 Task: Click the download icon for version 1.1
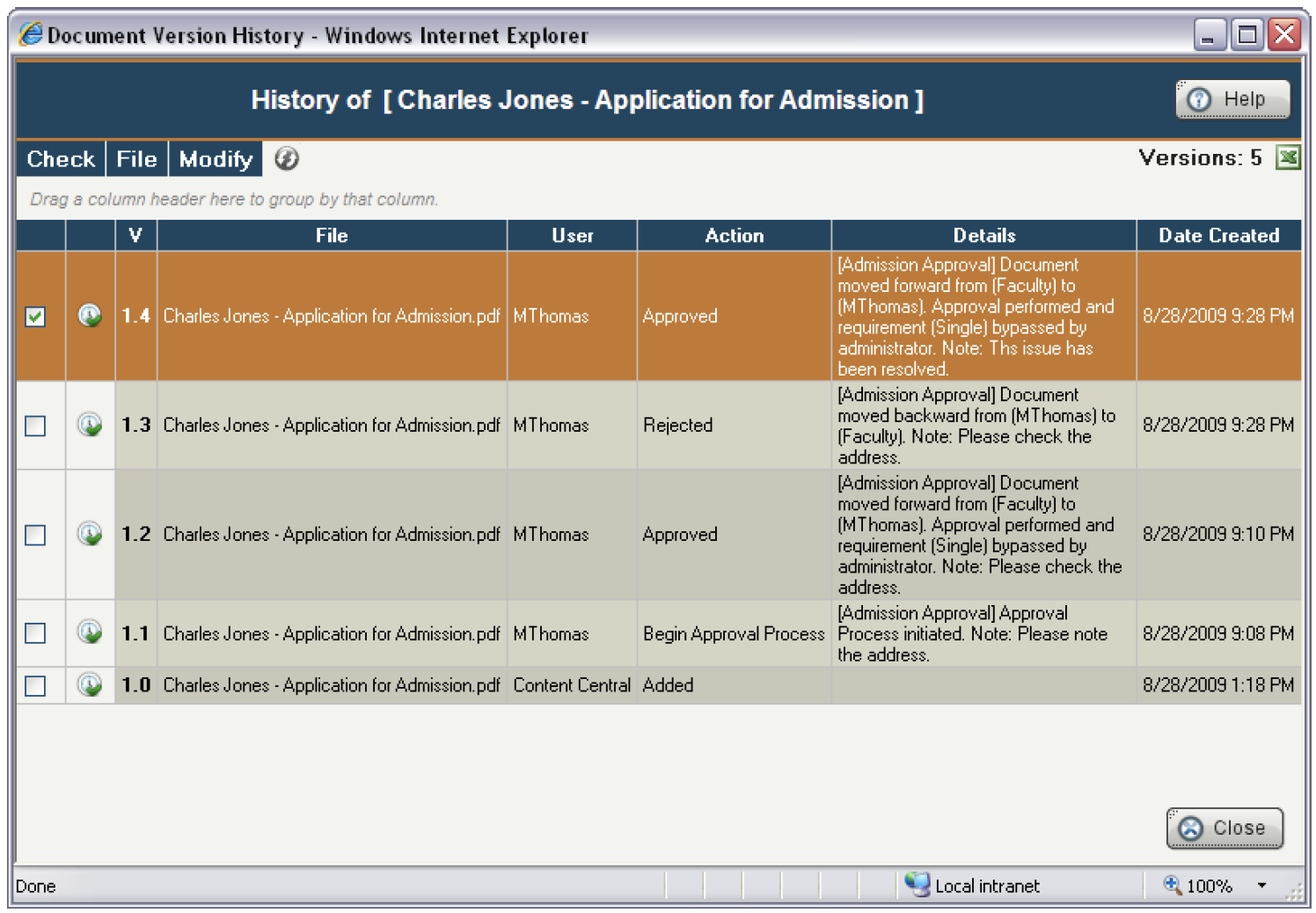90,632
